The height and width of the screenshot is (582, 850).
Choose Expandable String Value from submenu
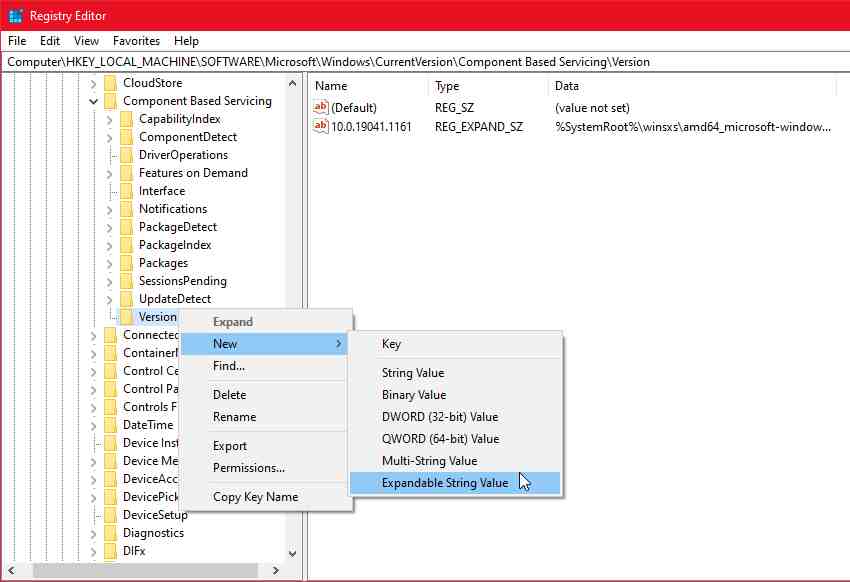[x=455, y=483]
